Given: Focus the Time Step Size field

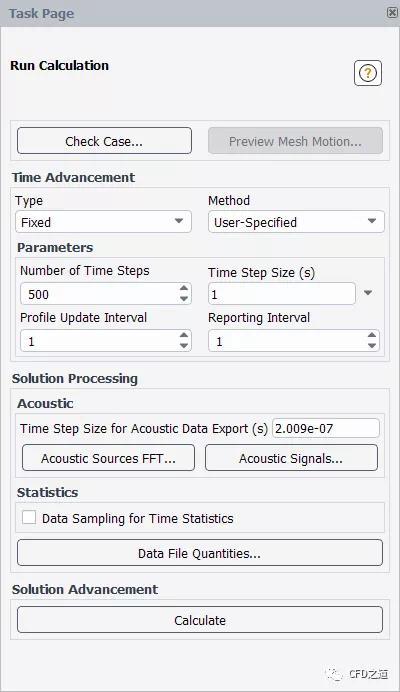Looking at the screenshot, I should [x=282, y=294].
